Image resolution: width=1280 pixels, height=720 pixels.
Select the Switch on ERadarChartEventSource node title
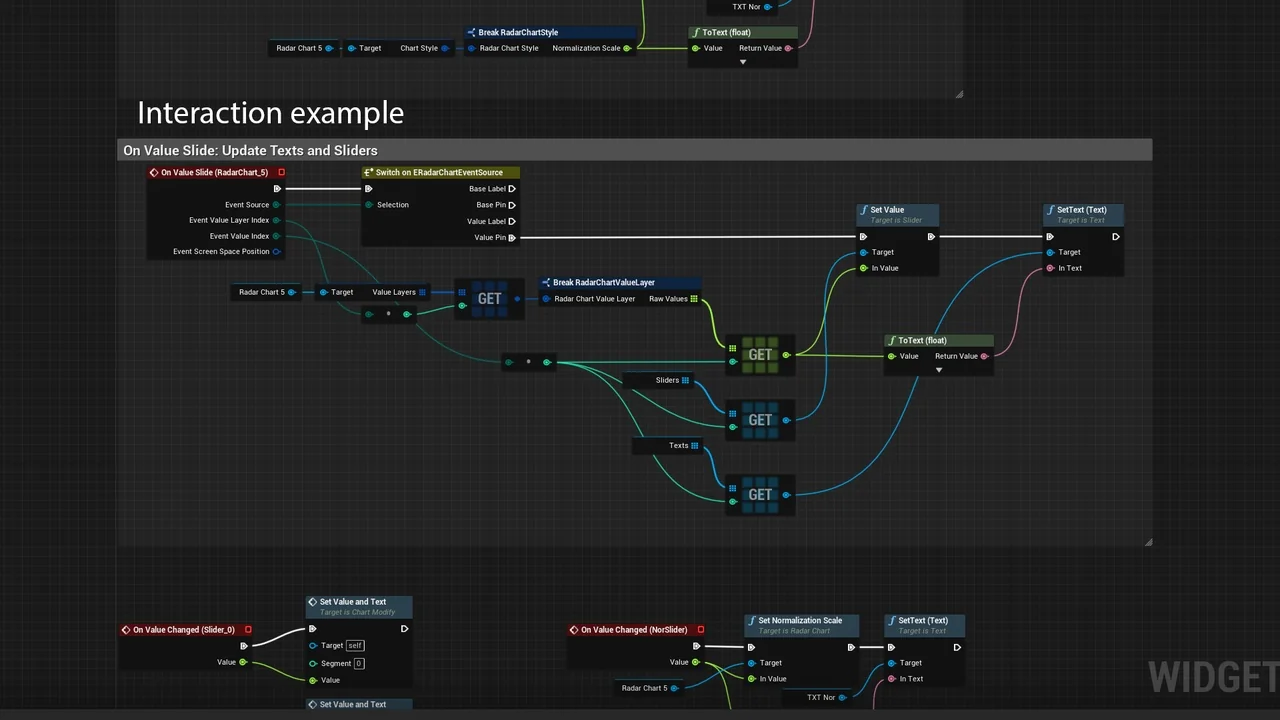pyautogui.click(x=440, y=173)
